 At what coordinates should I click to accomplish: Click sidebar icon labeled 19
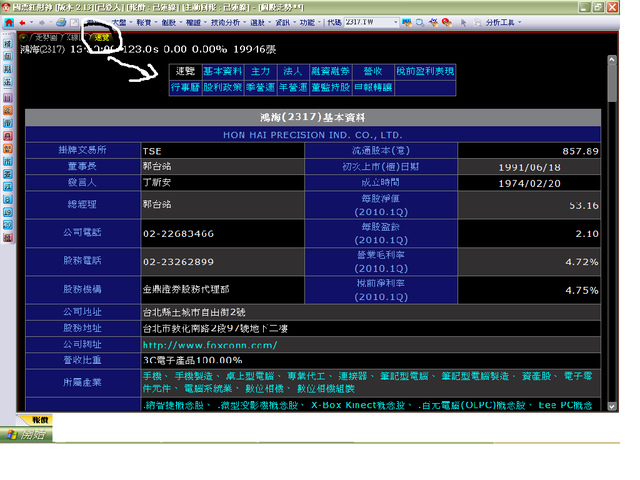point(7,212)
